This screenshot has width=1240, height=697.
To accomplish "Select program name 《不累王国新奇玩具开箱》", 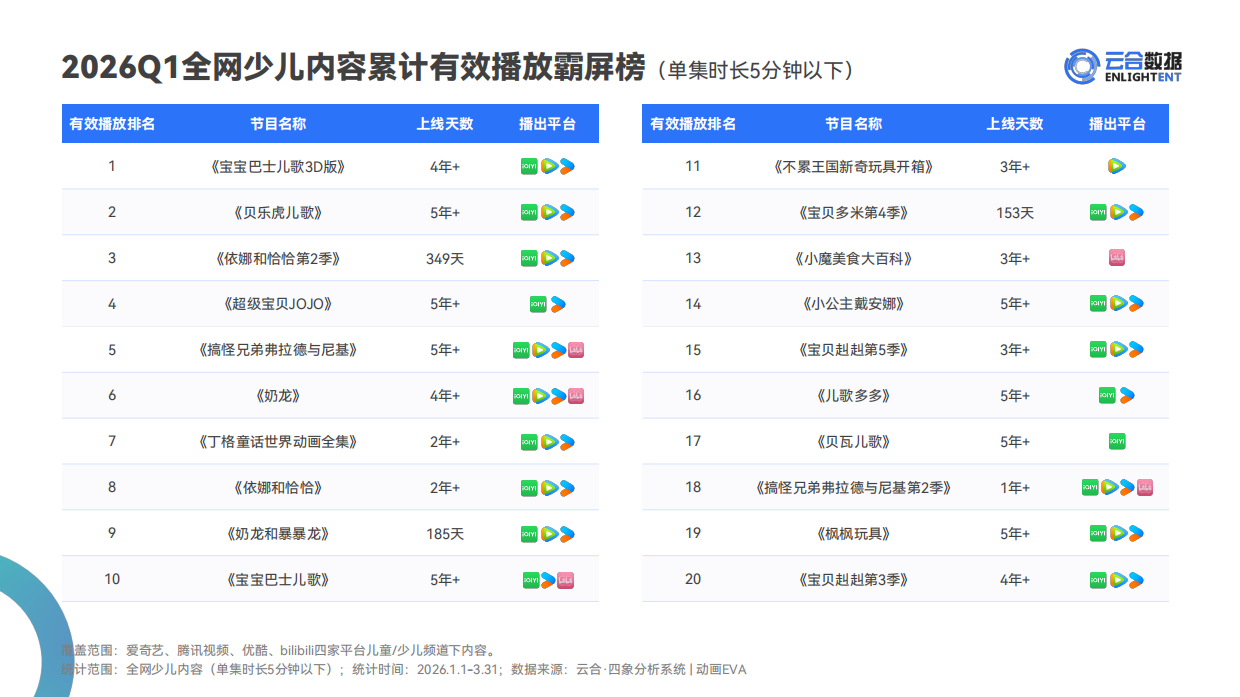I will (853, 166).
